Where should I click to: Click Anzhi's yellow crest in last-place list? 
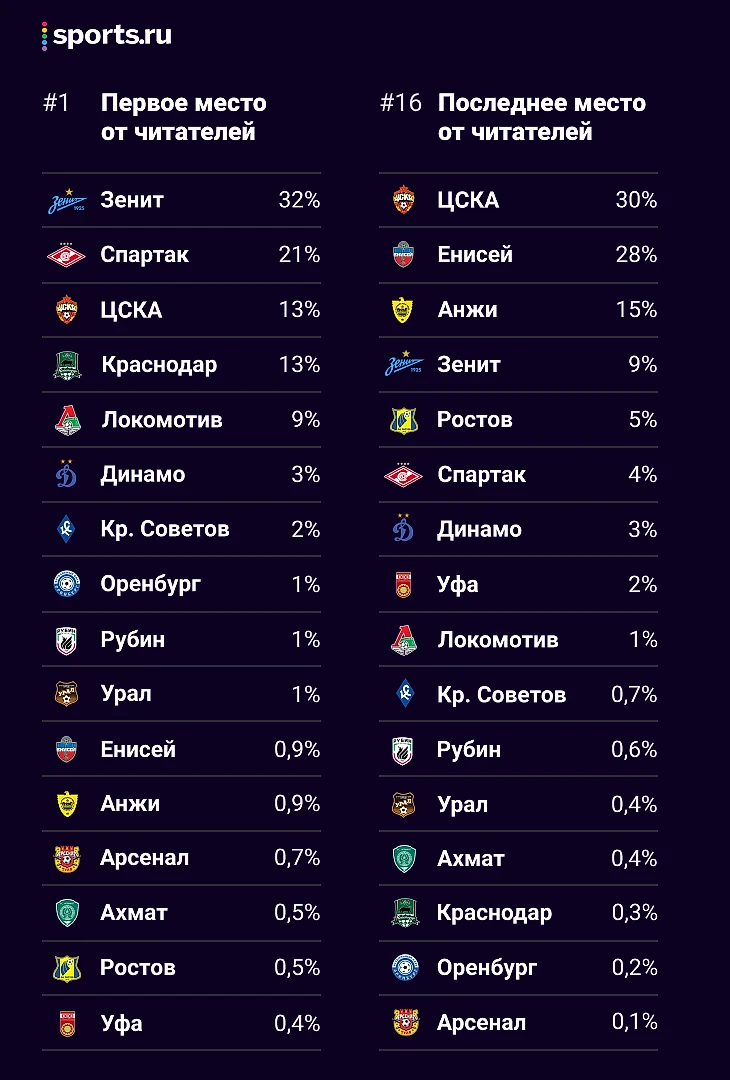(x=403, y=311)
